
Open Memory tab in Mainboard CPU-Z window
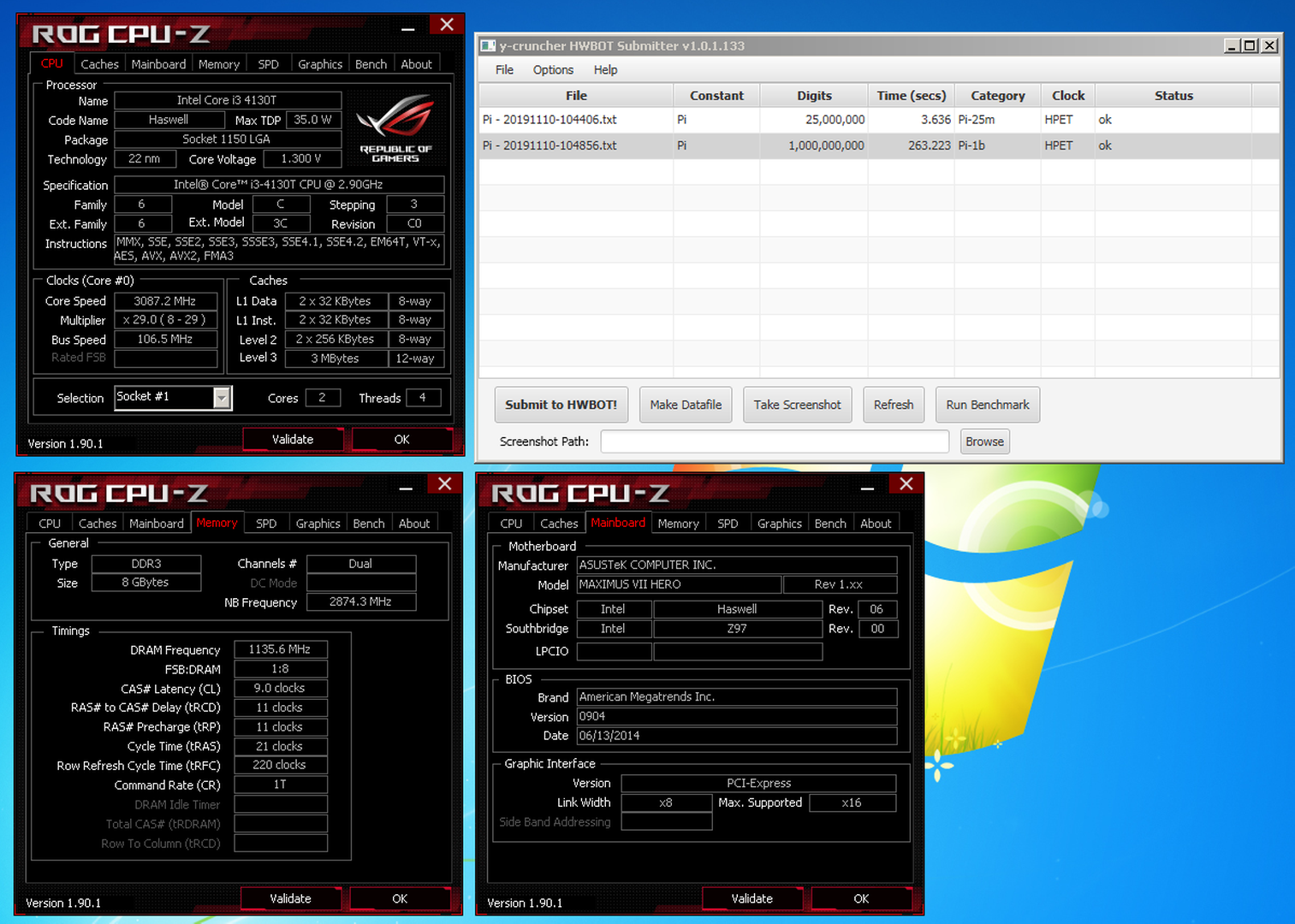coord(678,524)
